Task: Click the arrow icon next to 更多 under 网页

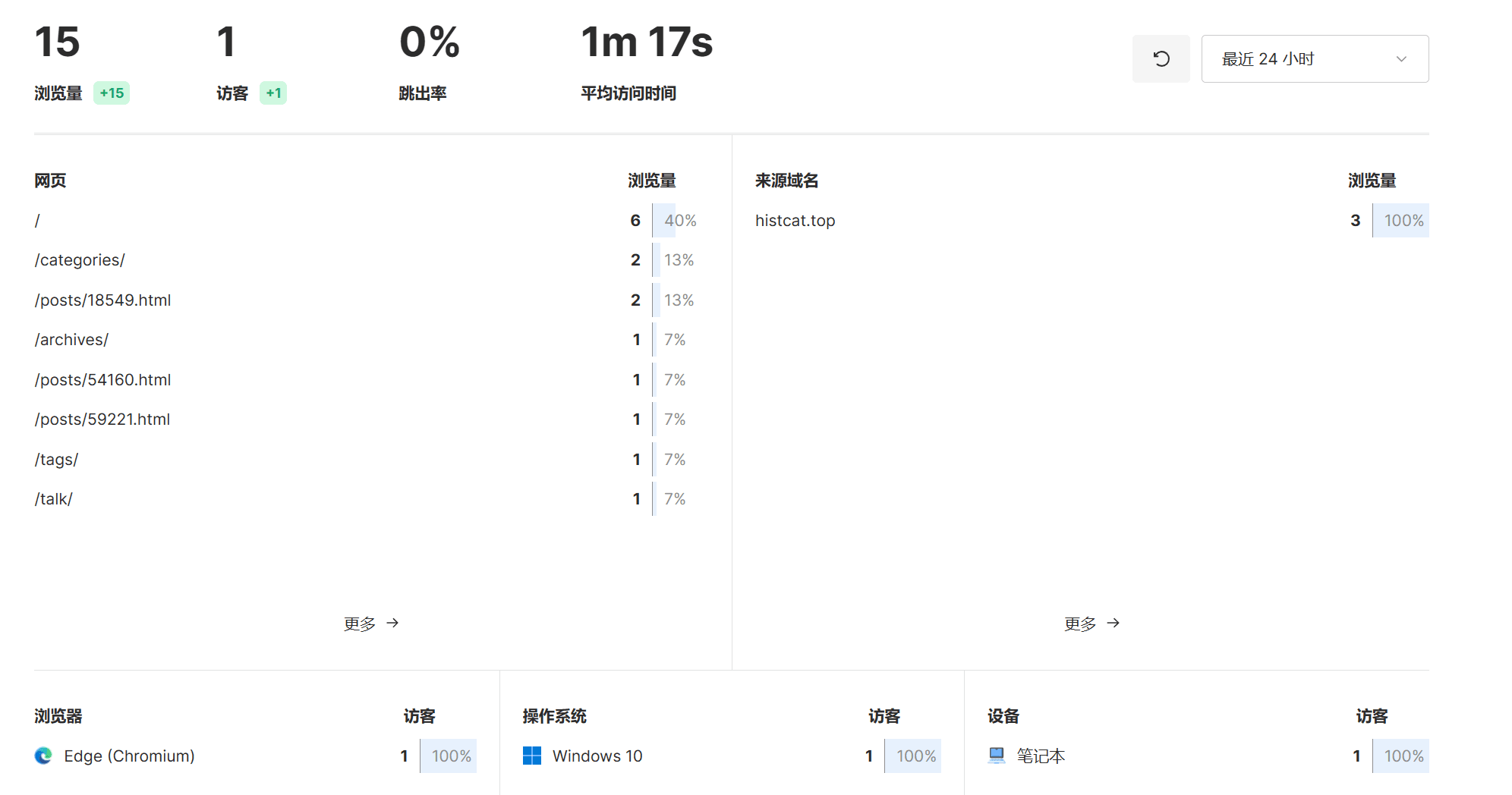Action: click(x=392, y=623)
